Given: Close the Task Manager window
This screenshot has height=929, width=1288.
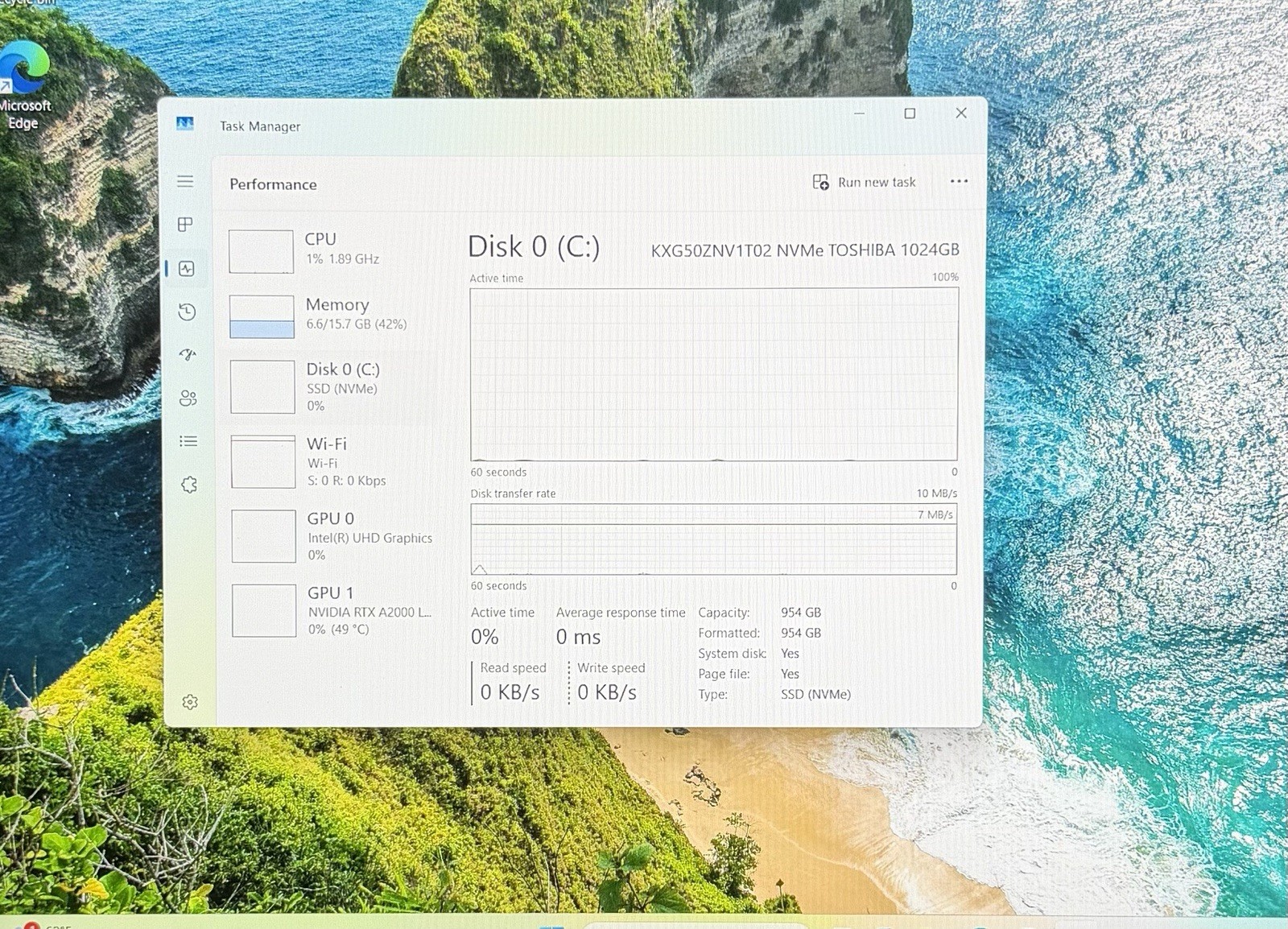Looking at the screenshot, I should [x=961, y=113].
